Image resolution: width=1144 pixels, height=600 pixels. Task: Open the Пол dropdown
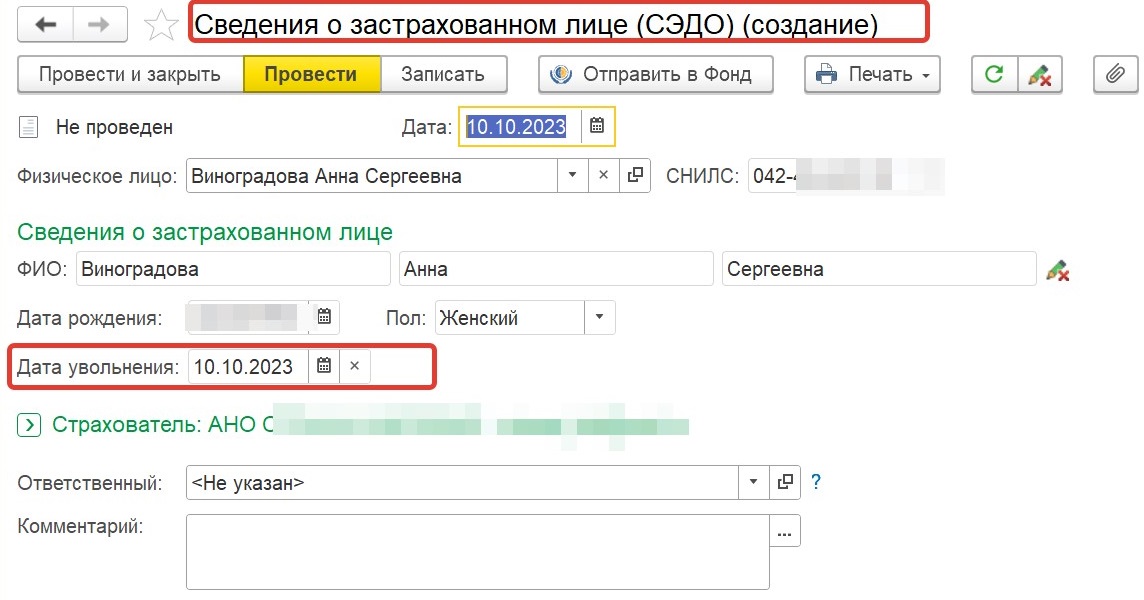(599, 318)
